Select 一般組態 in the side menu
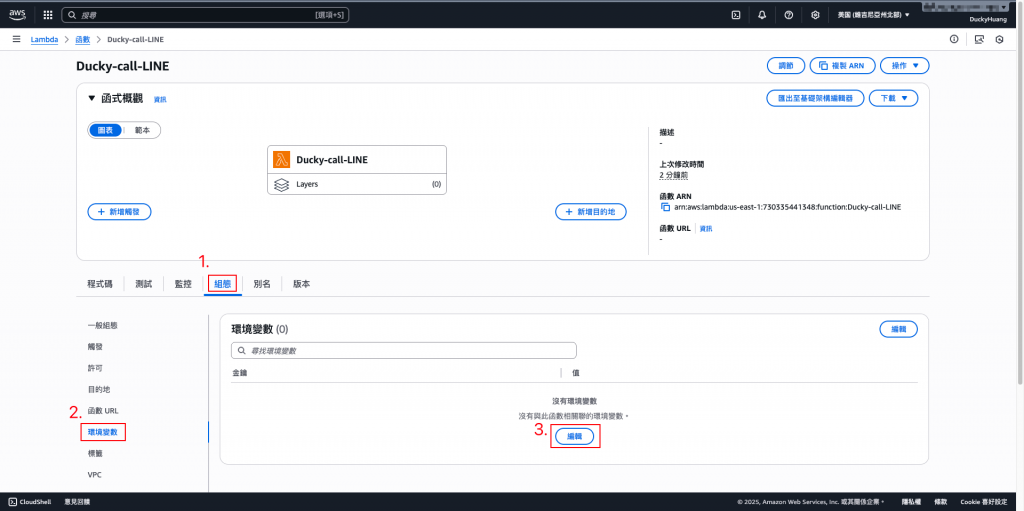The image size is (1024, 511). (x=103, y=325)
